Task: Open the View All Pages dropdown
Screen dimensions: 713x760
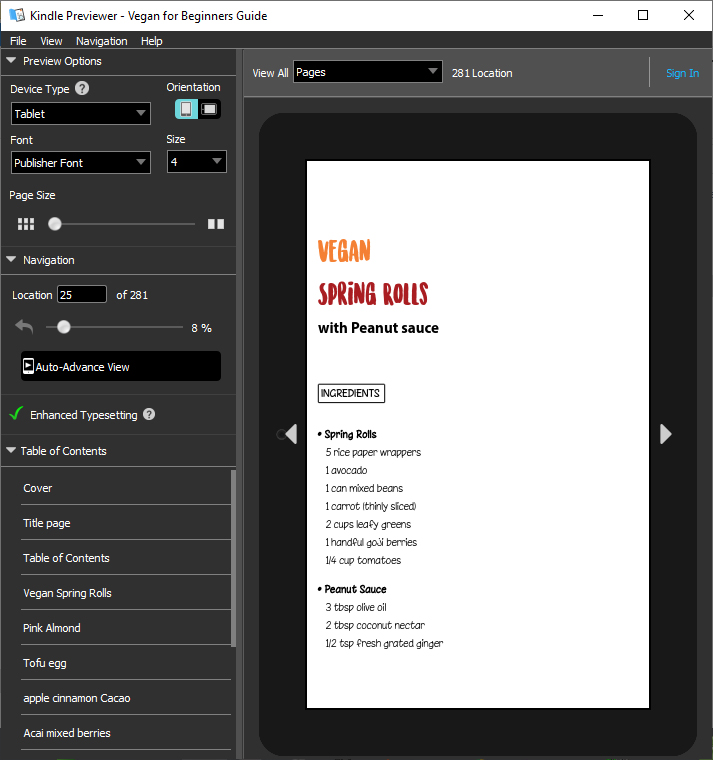Action: 367,72
